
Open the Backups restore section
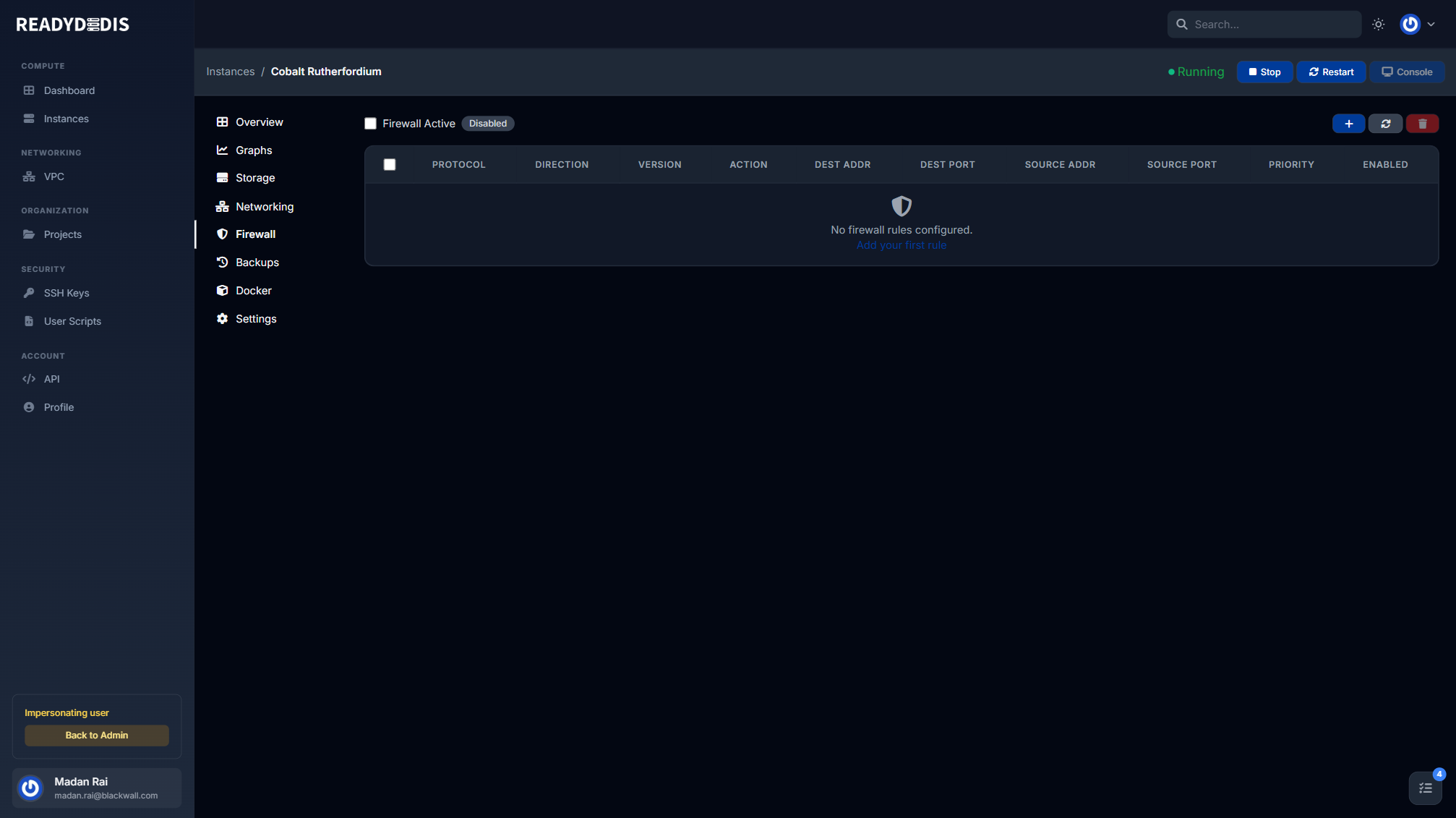click(x=257, y=262)
